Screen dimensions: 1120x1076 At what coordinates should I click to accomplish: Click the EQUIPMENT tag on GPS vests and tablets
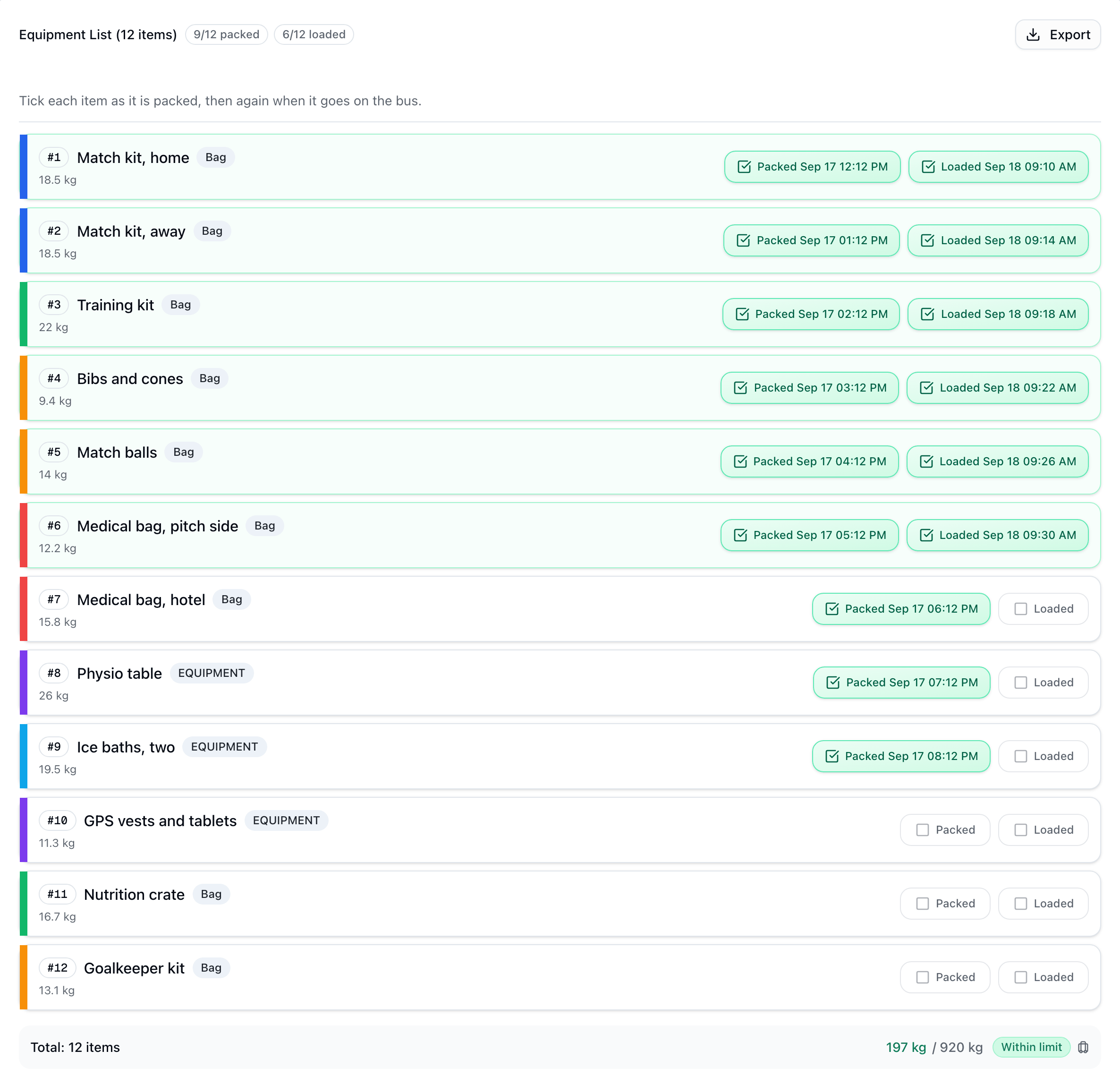pos(286,821)
